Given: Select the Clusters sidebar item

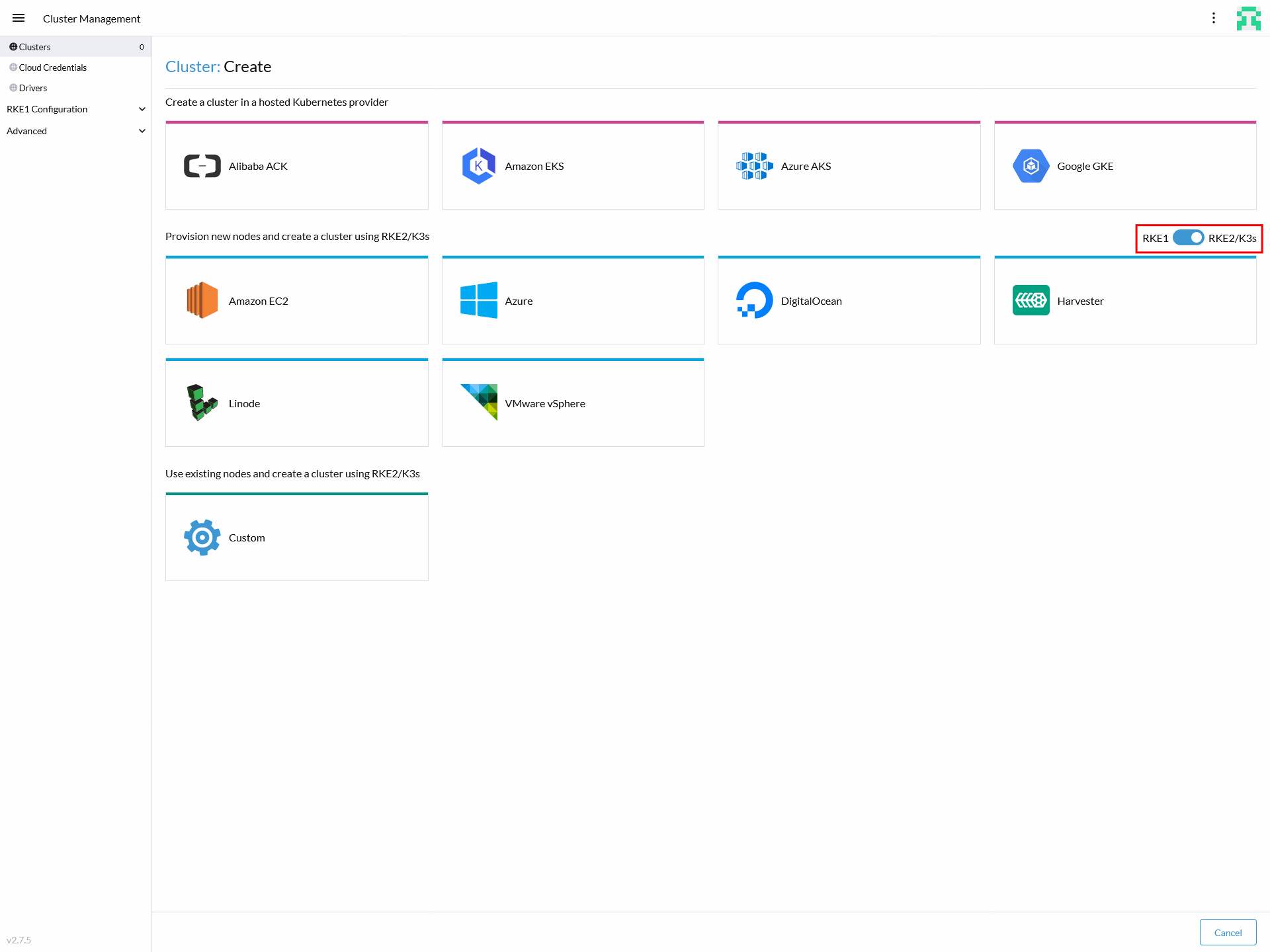Looking at the screenshot, I should coord(35,47).
